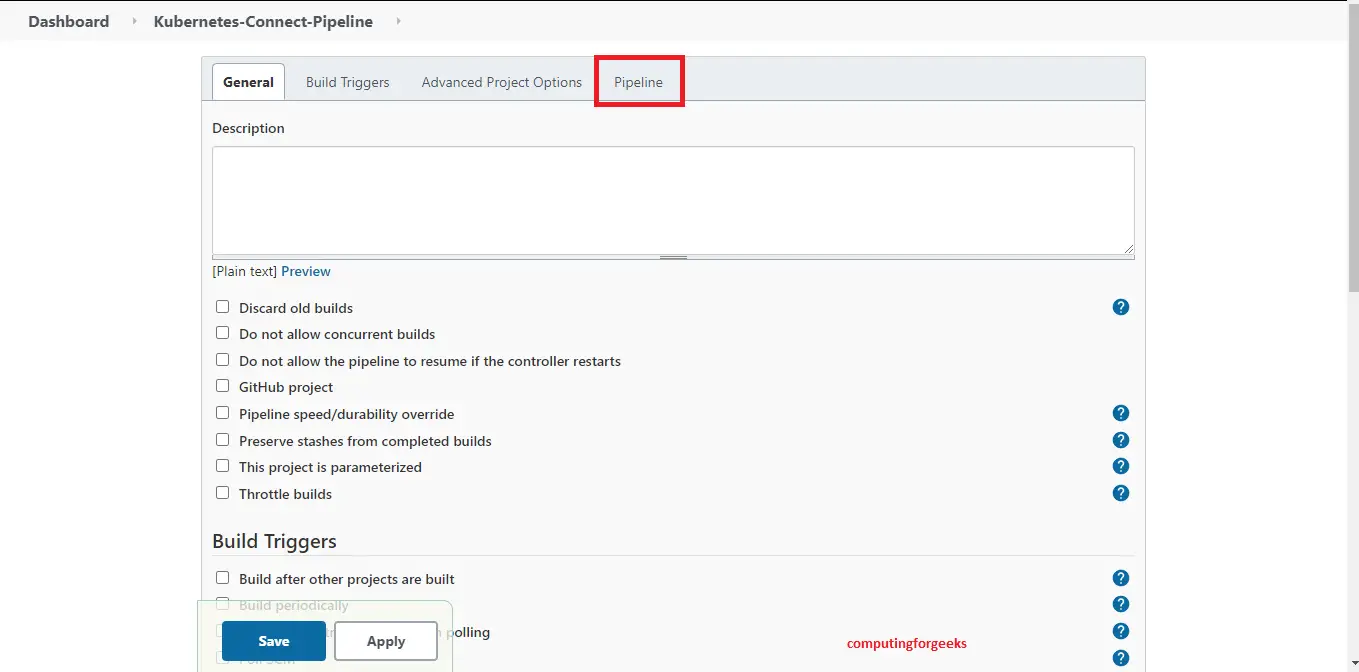
Task: Switch to the Pipeline tab
Action: pyautogui.click(x=638, y=82)
